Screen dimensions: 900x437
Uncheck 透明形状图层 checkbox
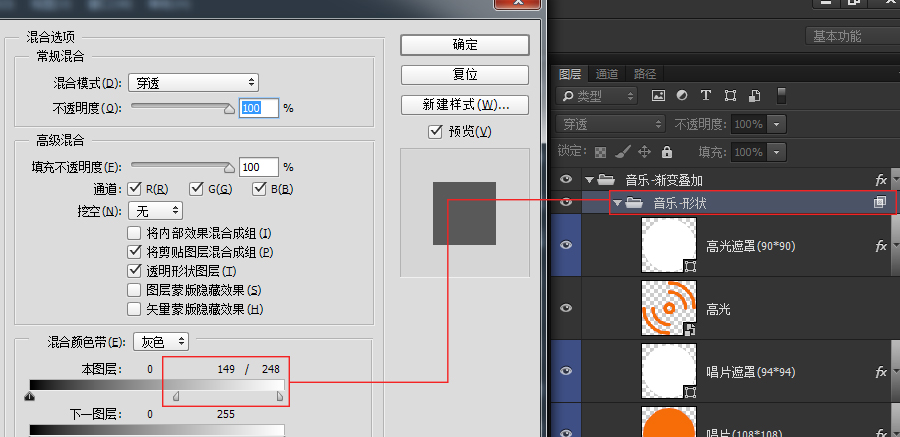click(134, 270)
